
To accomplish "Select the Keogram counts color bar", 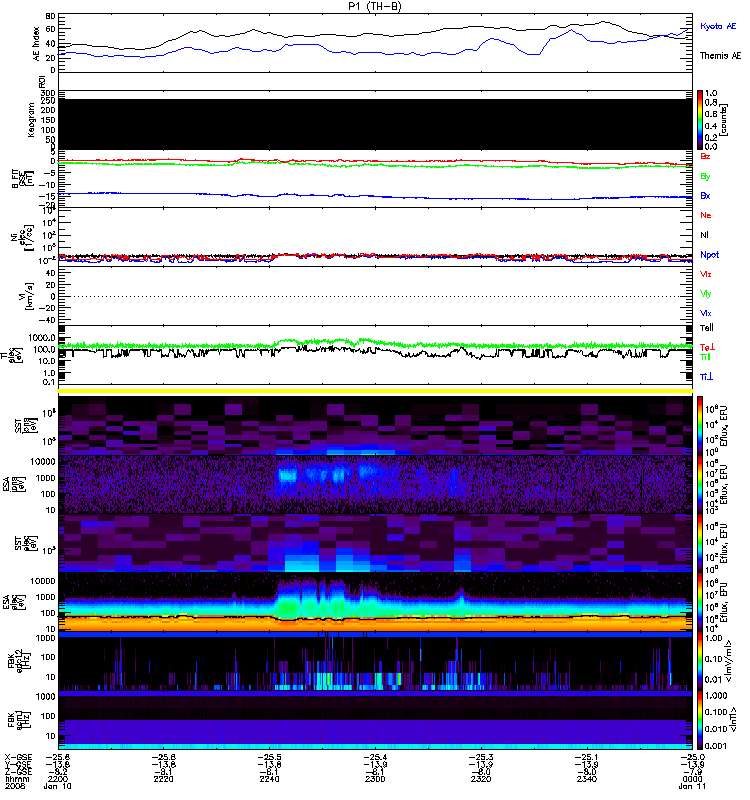I will tap(700, 120).
